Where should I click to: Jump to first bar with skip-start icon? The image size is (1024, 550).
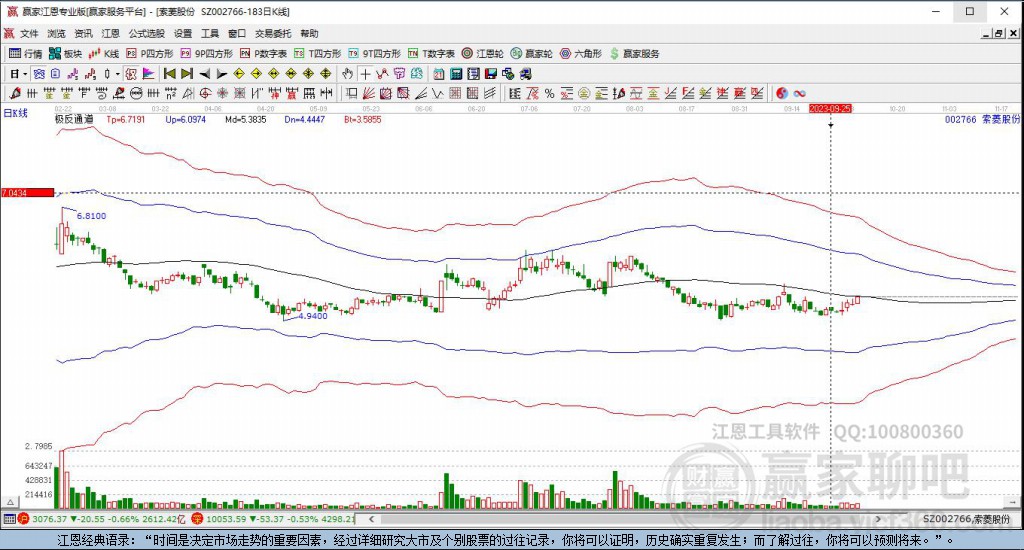(170, 74)
